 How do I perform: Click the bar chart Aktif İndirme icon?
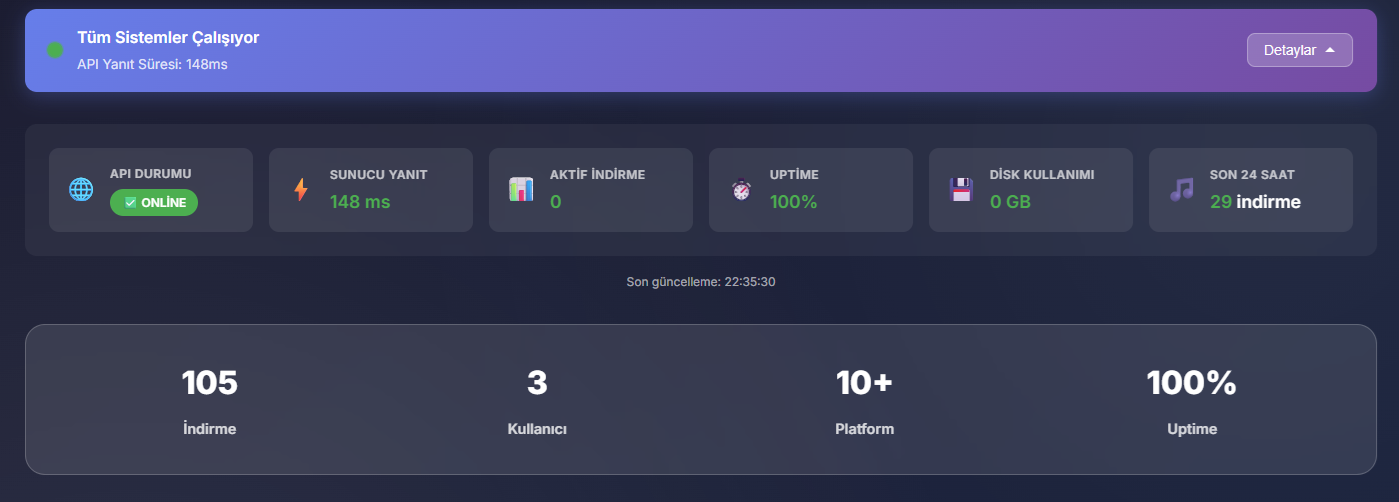521,189
